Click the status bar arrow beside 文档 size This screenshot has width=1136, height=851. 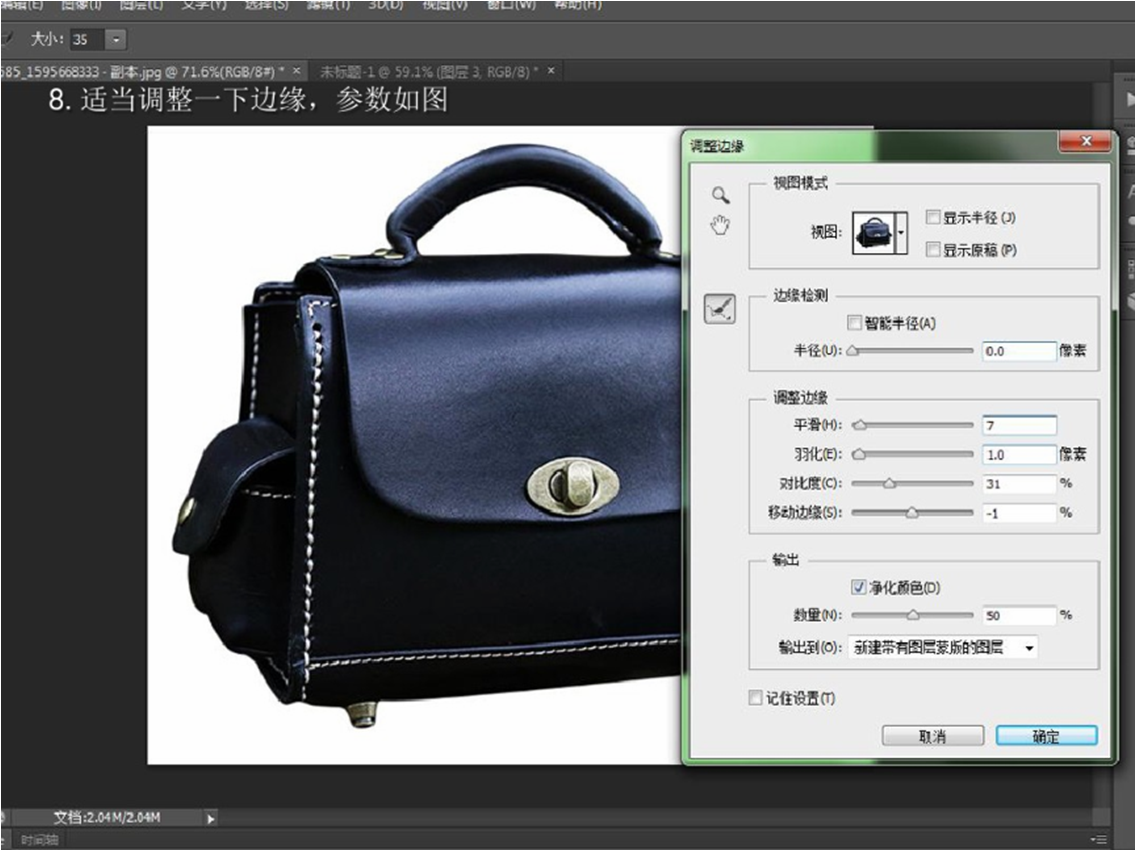(x=210, y=818)
